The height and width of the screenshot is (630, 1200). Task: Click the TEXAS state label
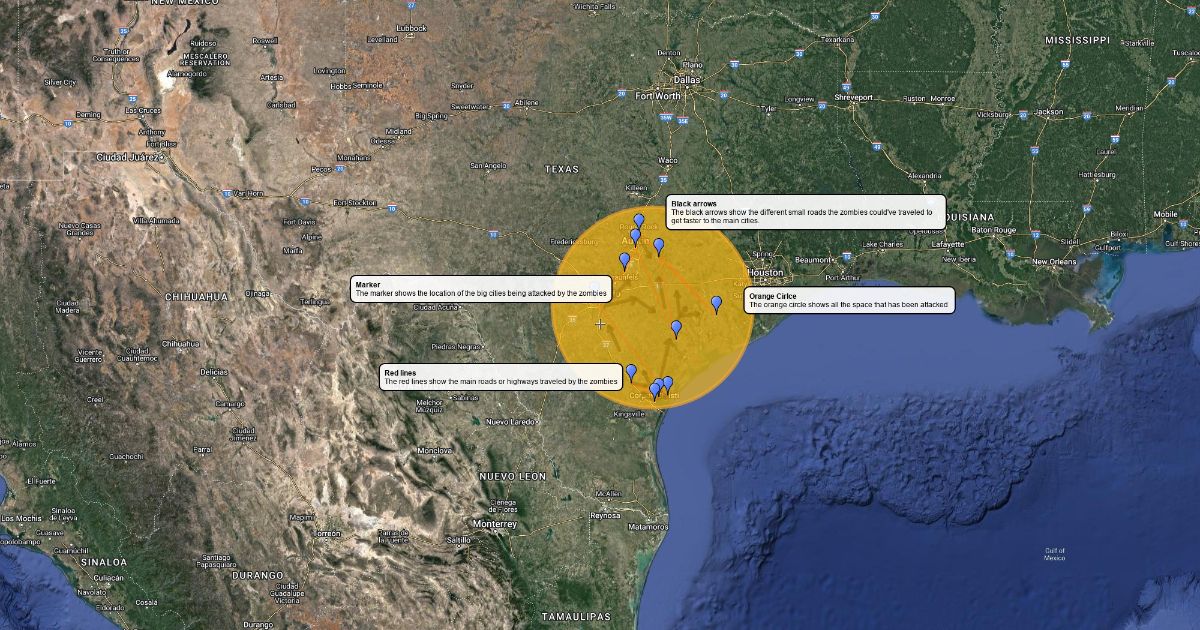(x=562, y=170)
